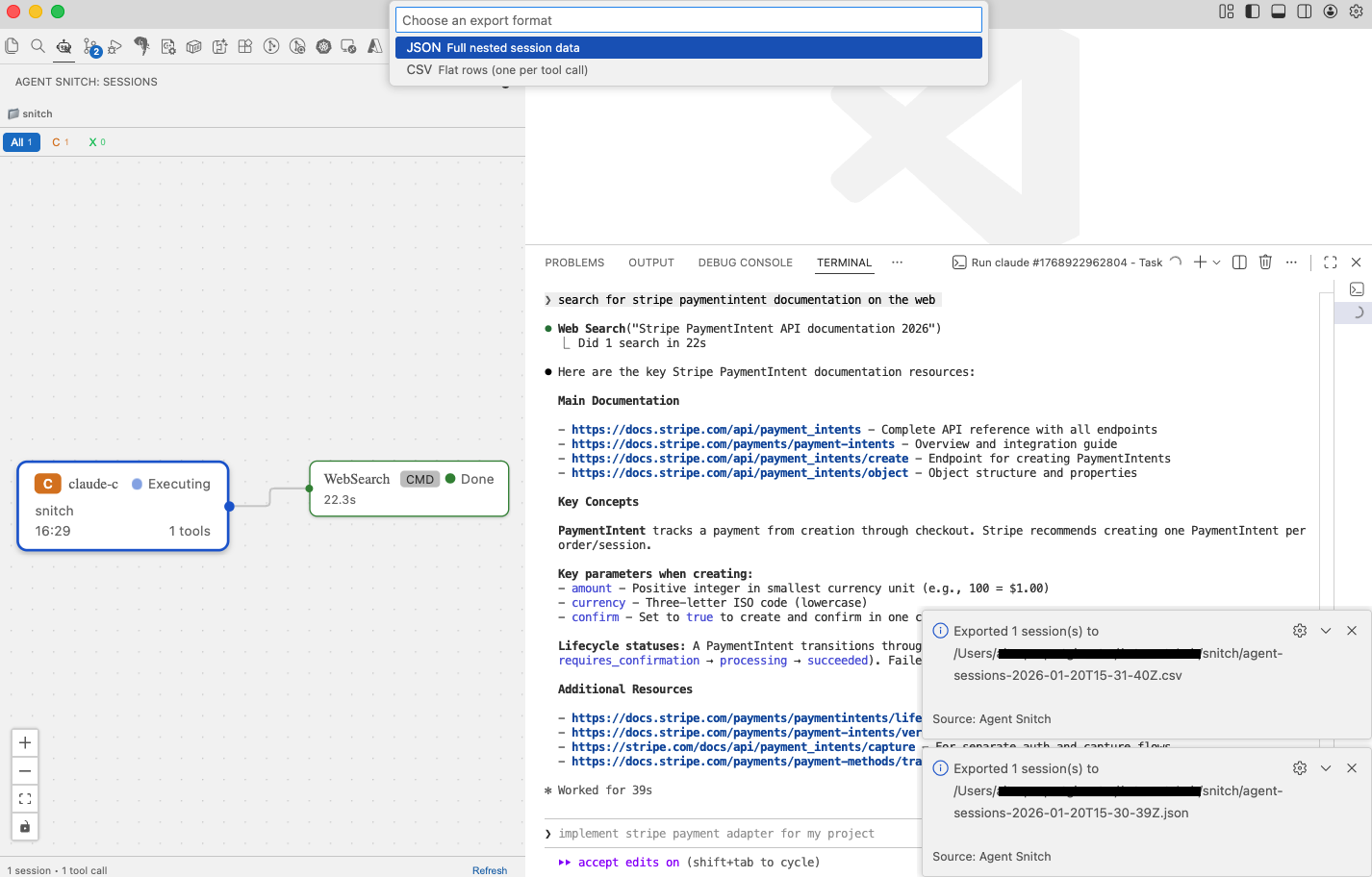Viewport: 1372px width, 877px height.
Task: Open the Accounts icon in title bar
Action: [1331, 12]
